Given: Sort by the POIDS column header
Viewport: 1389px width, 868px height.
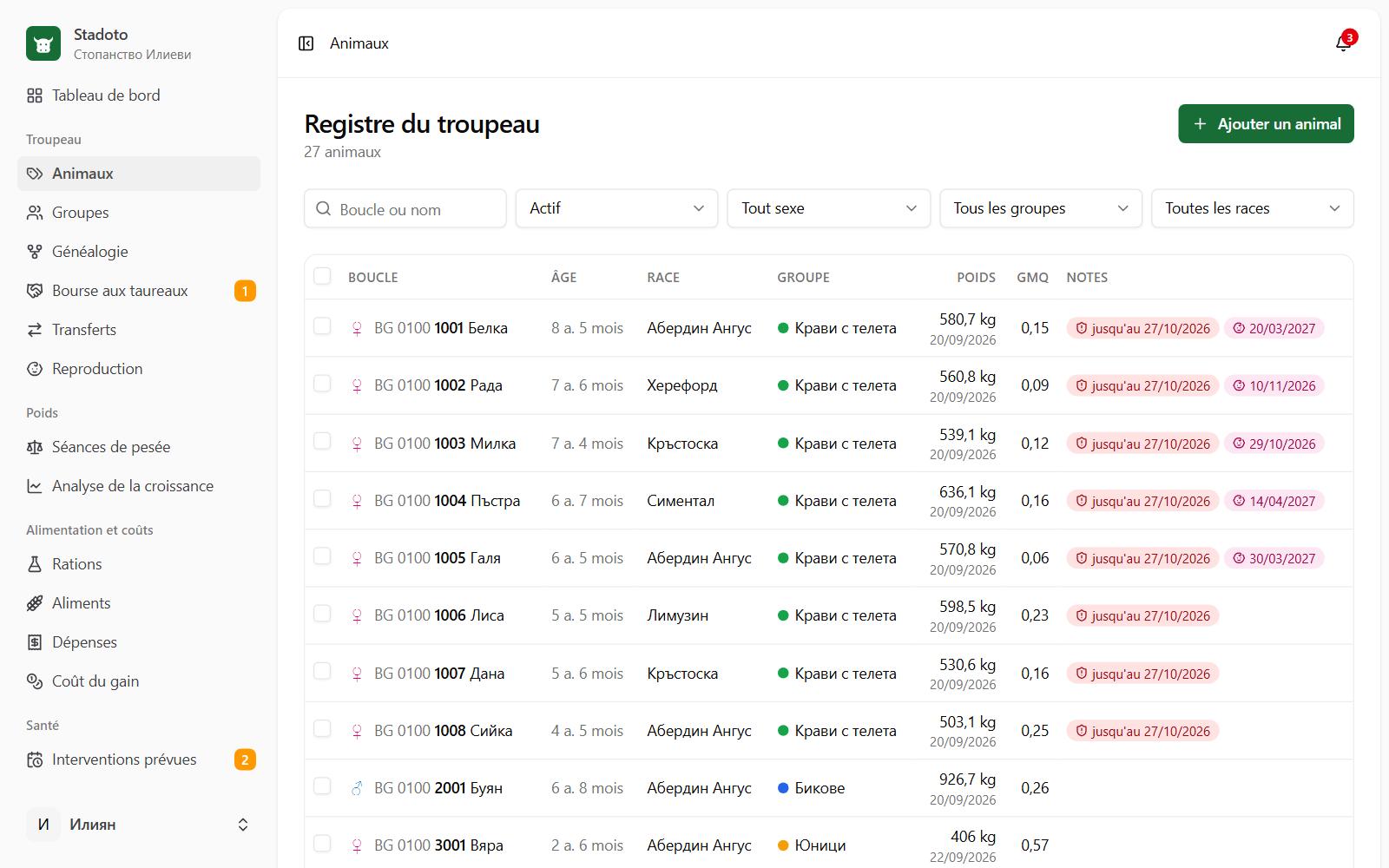Looking at the screenshot, I should pyautogui.click(x=976, y=278).
